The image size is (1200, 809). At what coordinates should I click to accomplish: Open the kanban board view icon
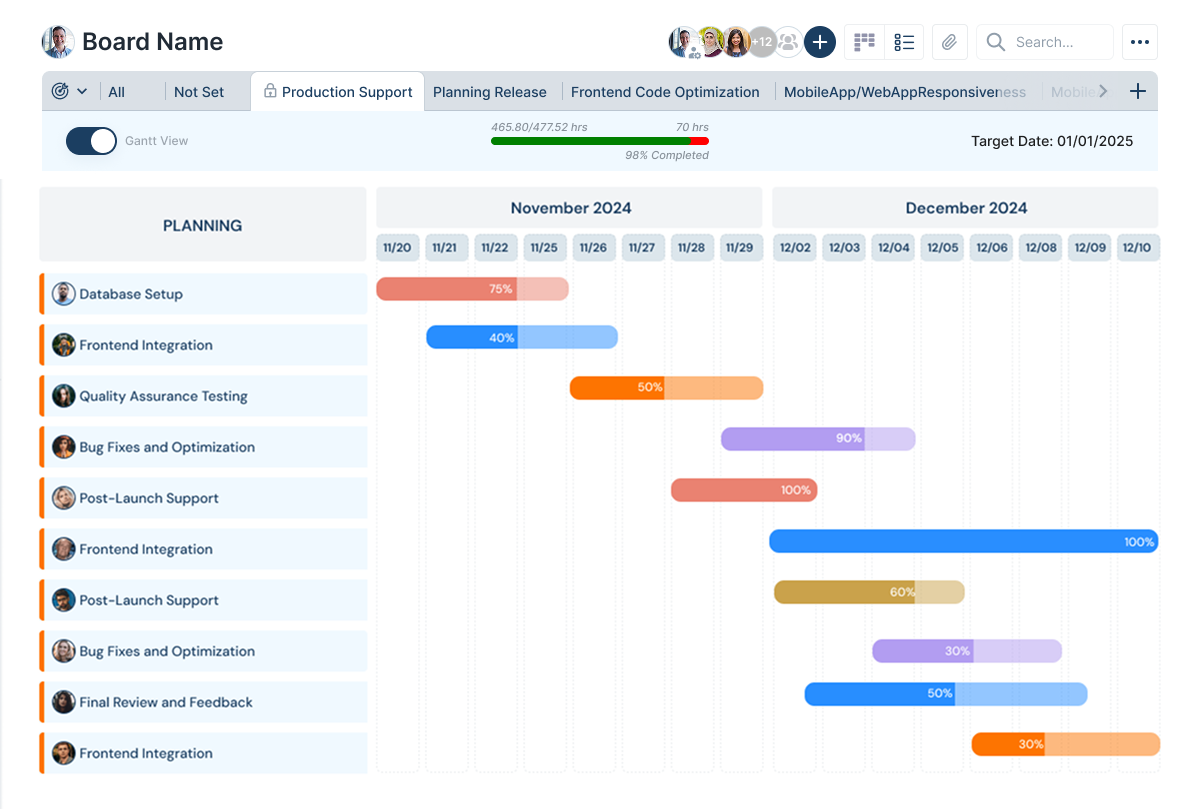(864, 42)
